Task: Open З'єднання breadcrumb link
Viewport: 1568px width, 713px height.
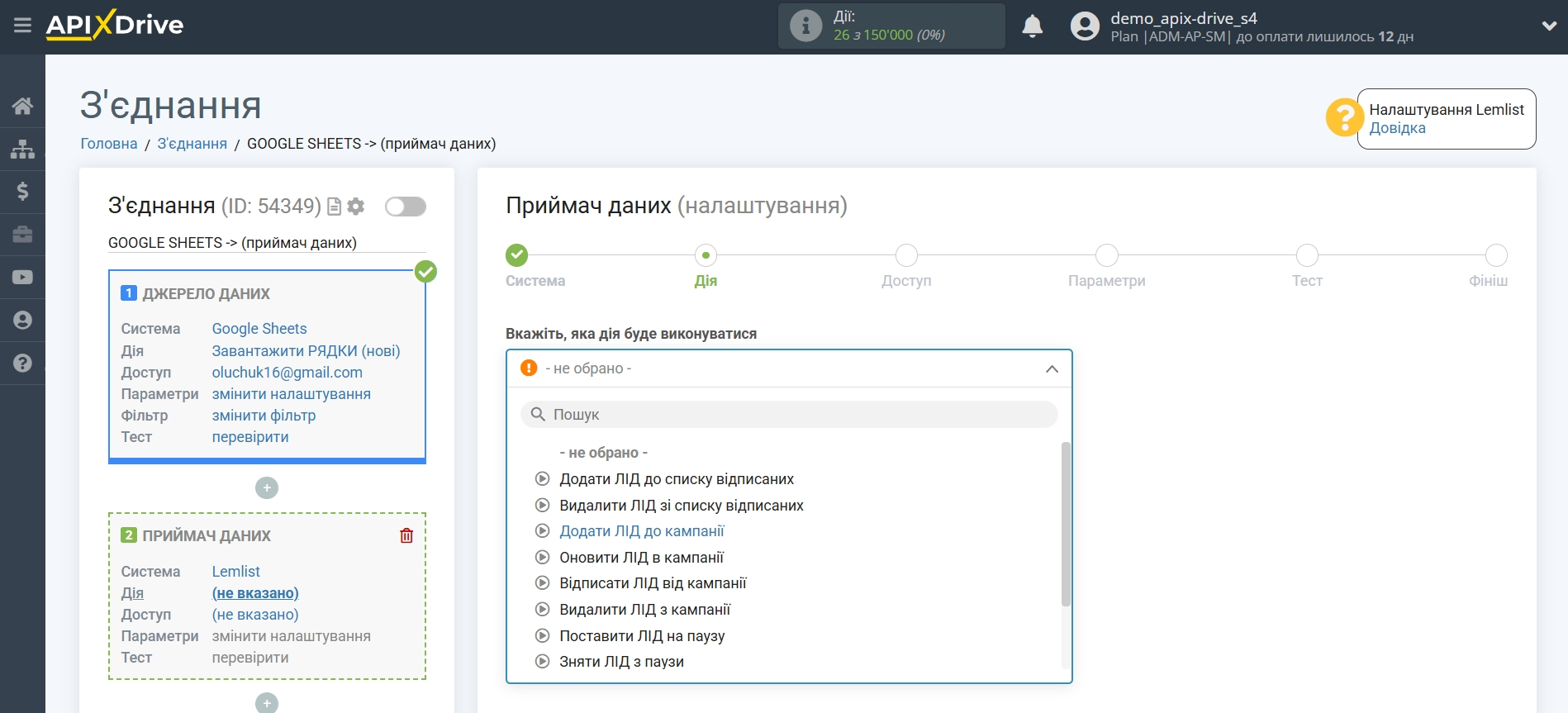Action: (x=192, y=144)
